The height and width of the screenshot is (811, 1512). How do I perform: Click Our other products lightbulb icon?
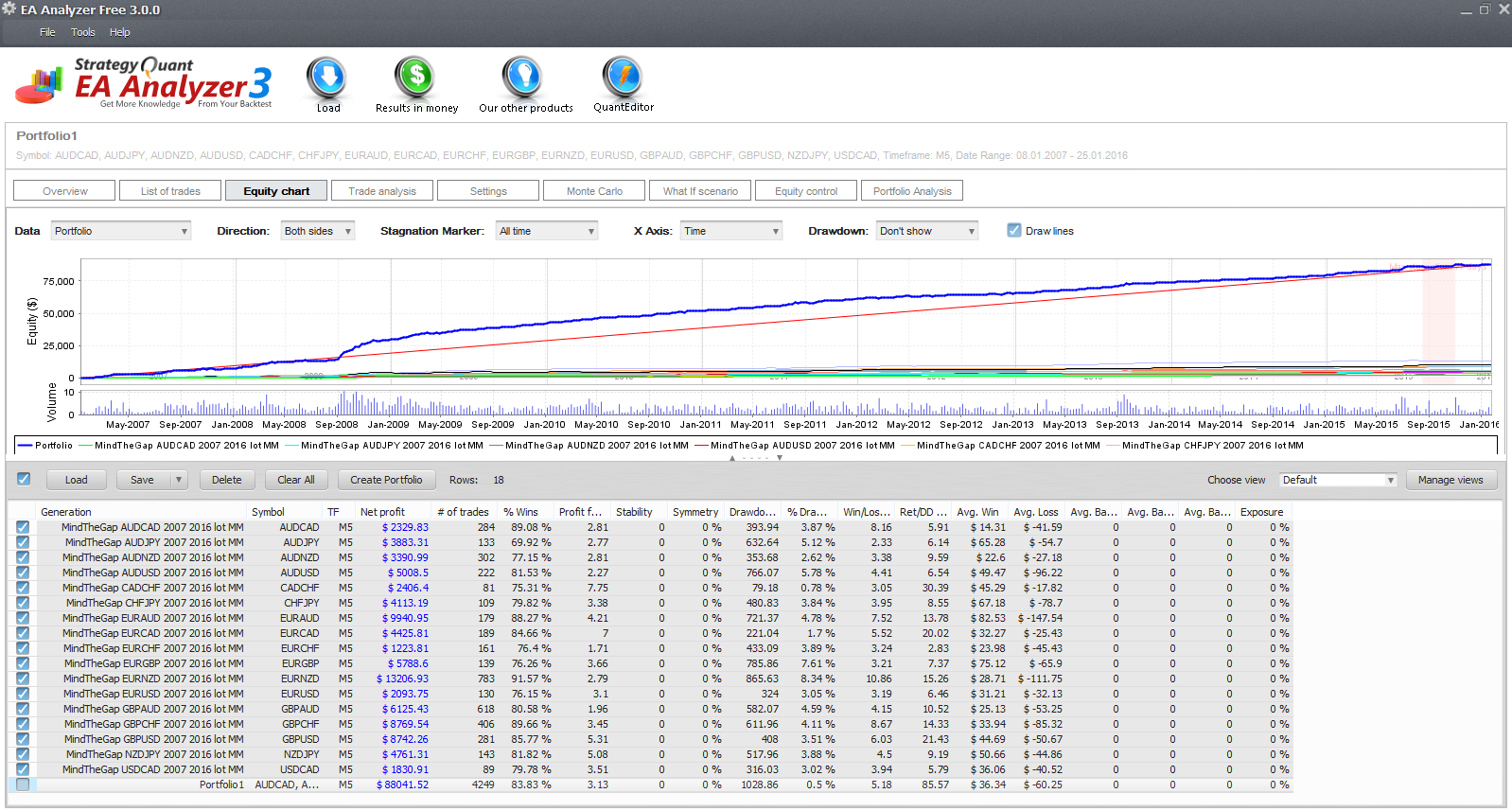coord(522,78)
